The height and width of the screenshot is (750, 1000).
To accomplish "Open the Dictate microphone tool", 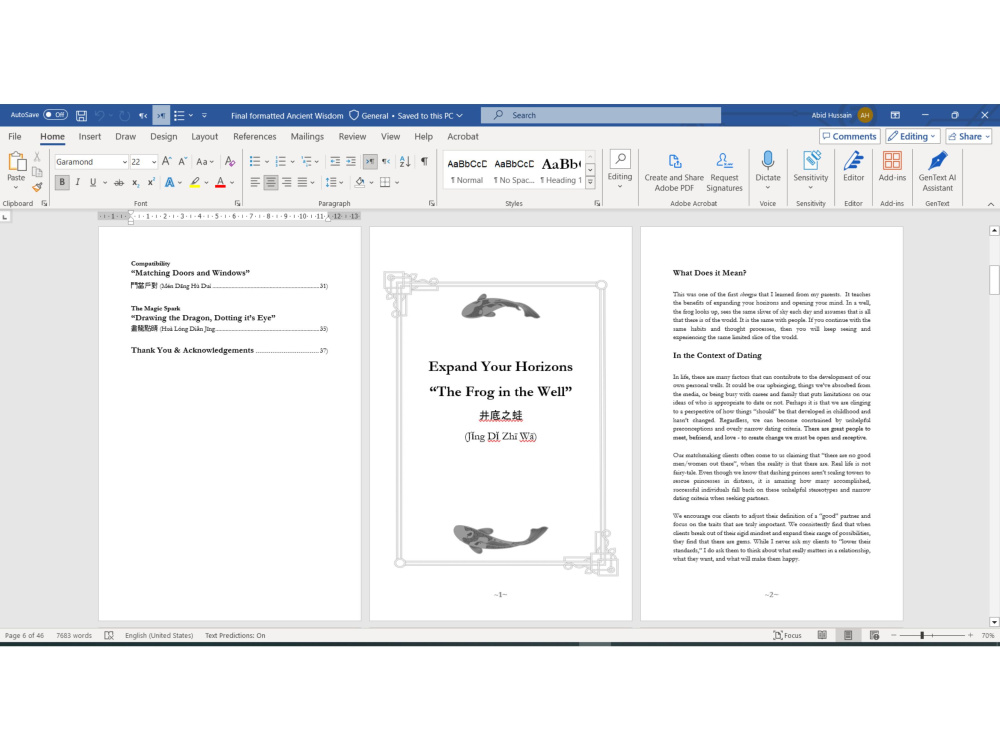I will (x=768, y=170).
